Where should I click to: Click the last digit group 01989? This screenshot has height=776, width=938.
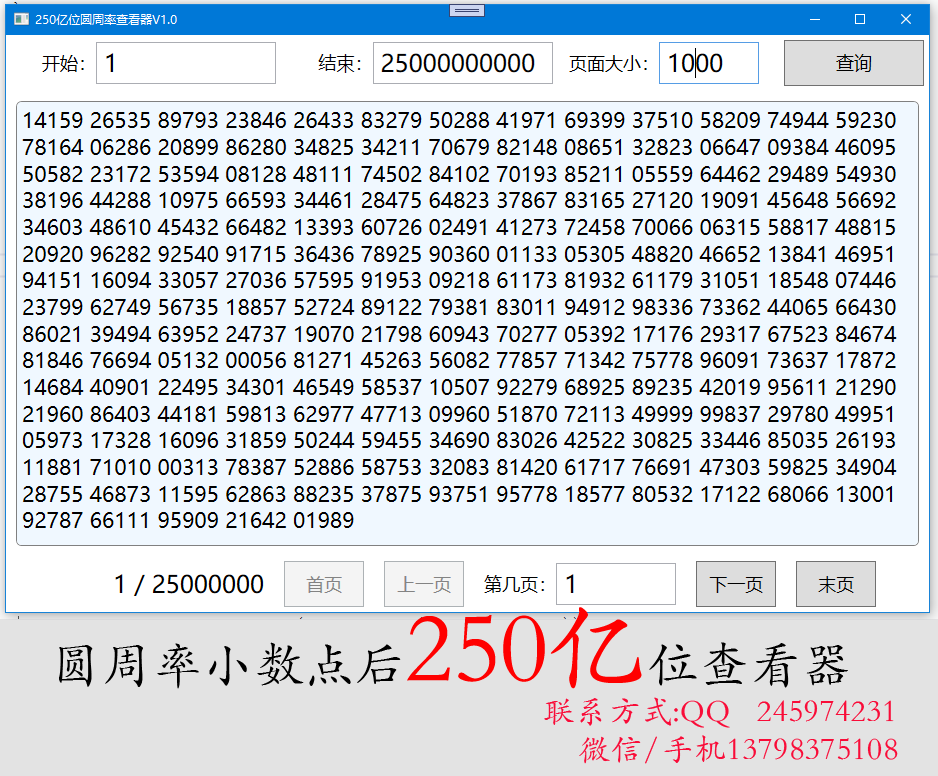(x=324, y=521)
